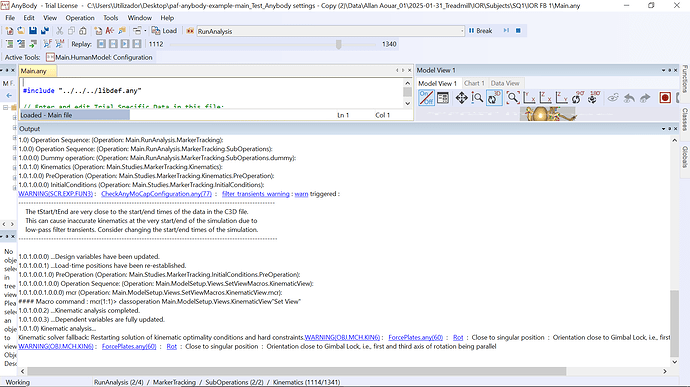
Task: Open the RunAnalysis operation dropdown
Action: point(462,31)
